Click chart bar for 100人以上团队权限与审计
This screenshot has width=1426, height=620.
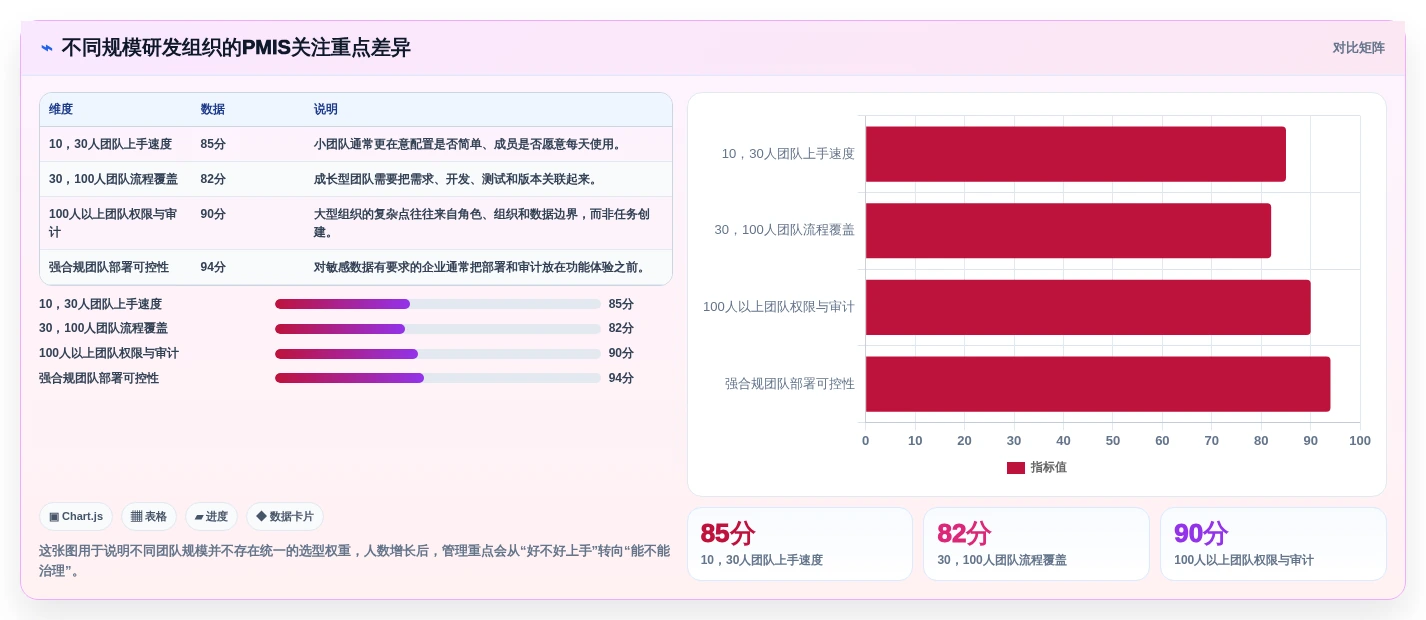pos(1088,307)
